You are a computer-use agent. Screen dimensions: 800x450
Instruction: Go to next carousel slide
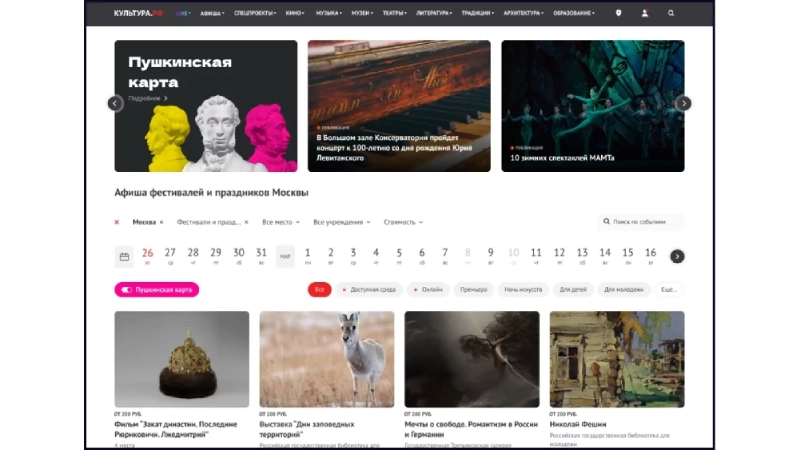pyautogui.click(x=684, y=104)
